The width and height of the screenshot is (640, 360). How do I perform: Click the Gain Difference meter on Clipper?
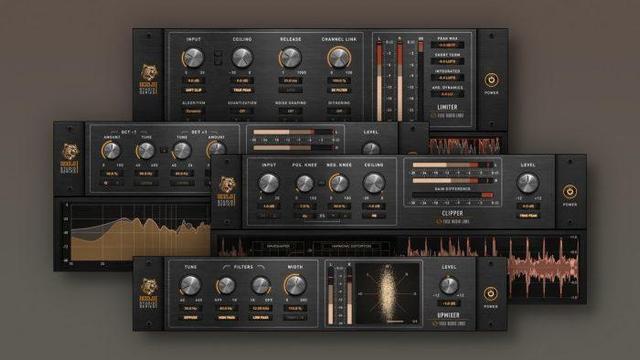pos(453,195)
